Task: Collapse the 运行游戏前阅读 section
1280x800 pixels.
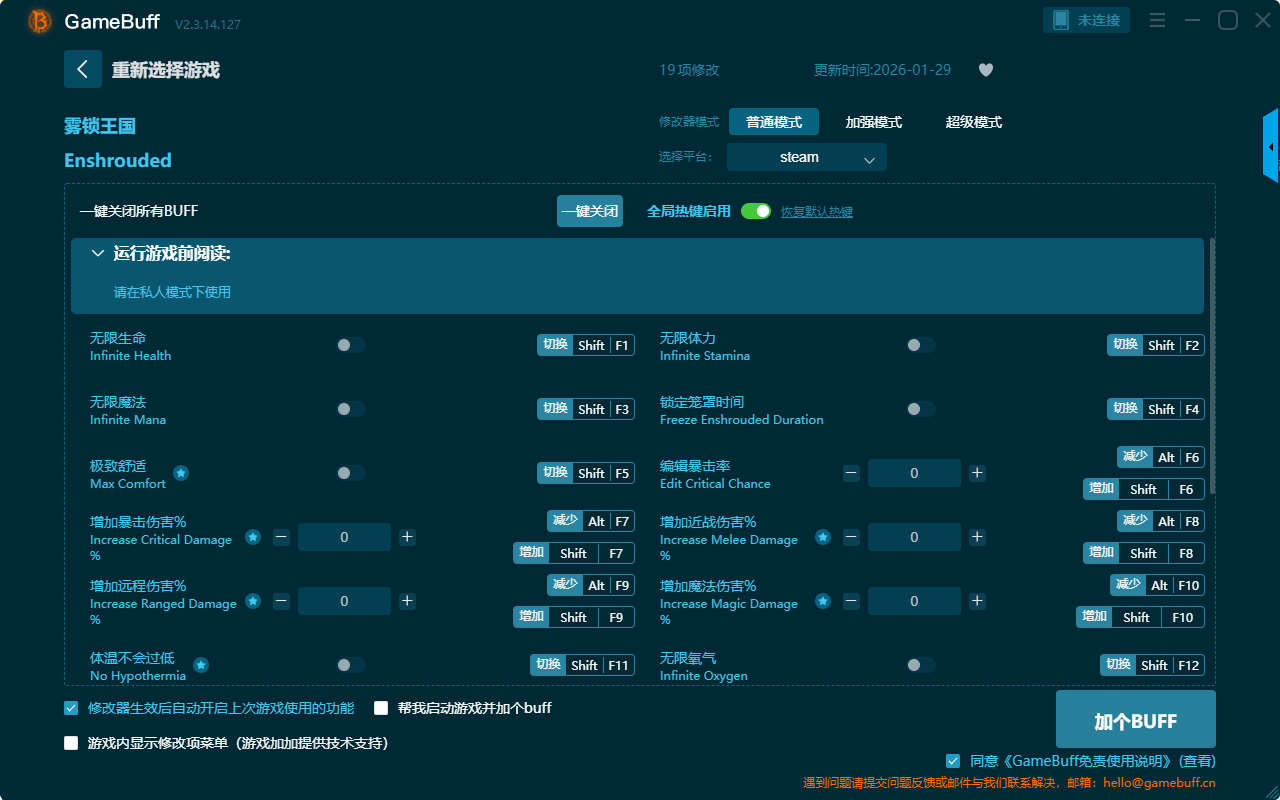Action: coord(98,254)
